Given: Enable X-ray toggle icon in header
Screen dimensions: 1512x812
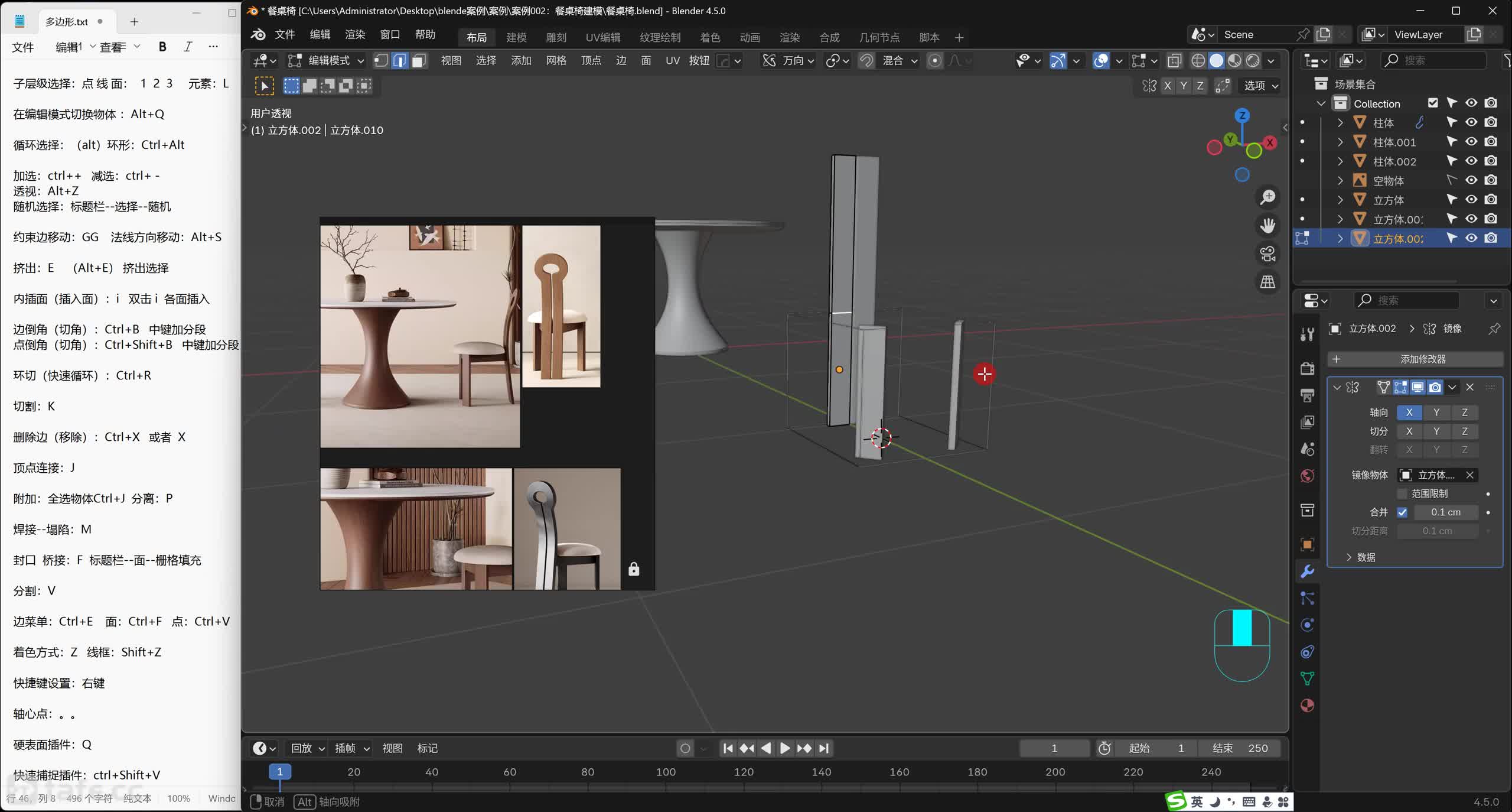Looking at the screenshot, I should point(1174,60).
